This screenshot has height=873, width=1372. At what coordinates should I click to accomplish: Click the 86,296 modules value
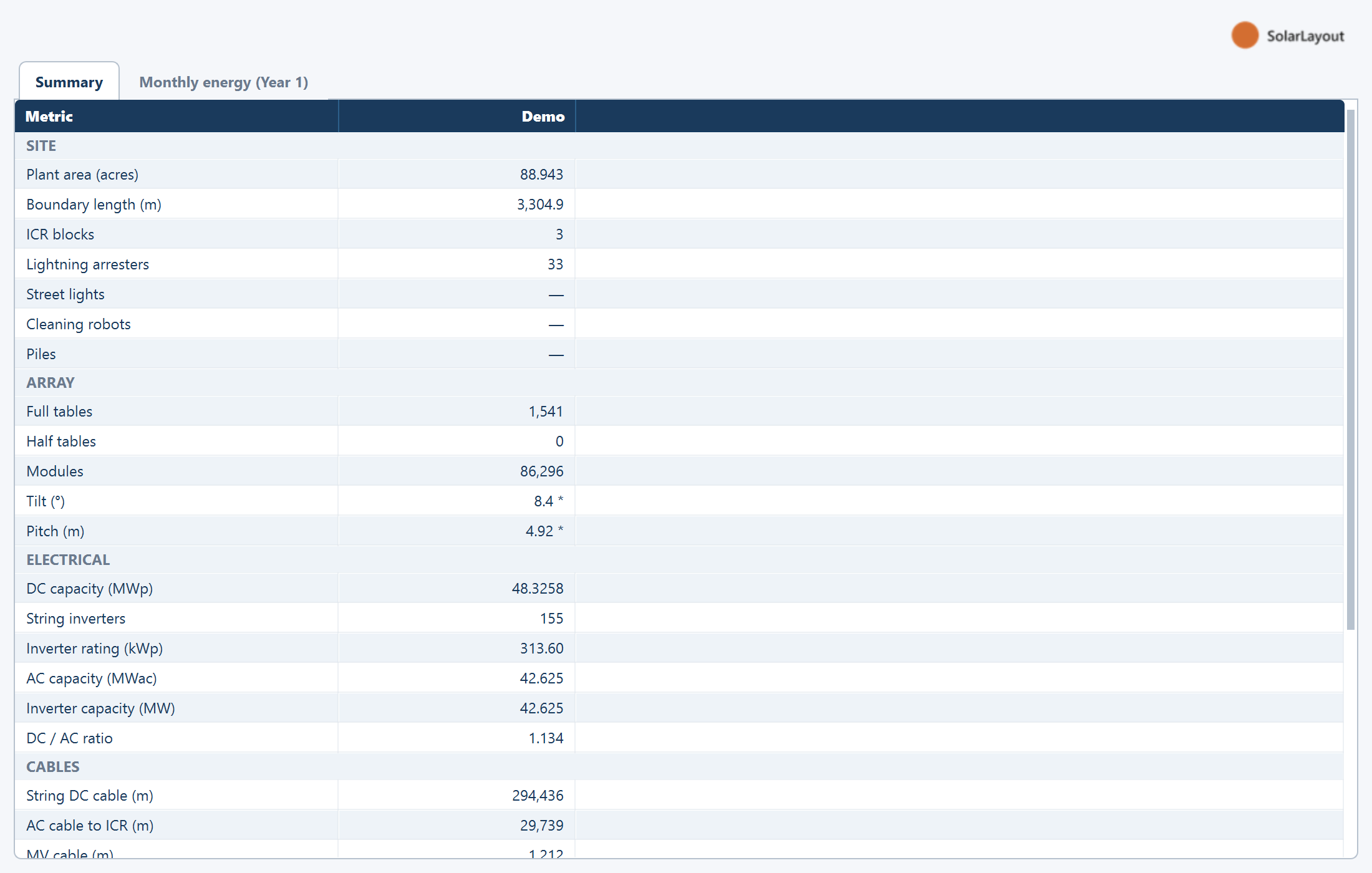pos(541,471)
